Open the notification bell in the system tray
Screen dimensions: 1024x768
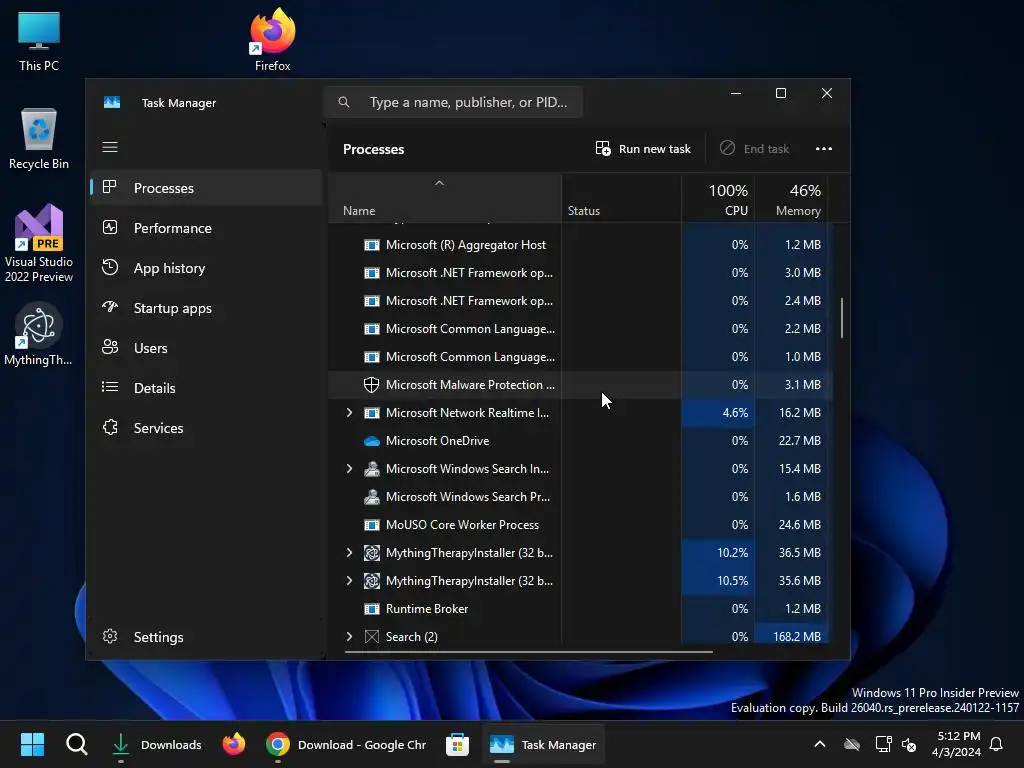[x=996, y=744]
